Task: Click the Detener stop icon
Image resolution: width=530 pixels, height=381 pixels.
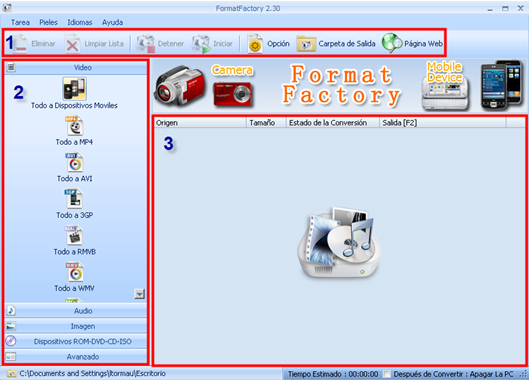Action: pos(146,44)
